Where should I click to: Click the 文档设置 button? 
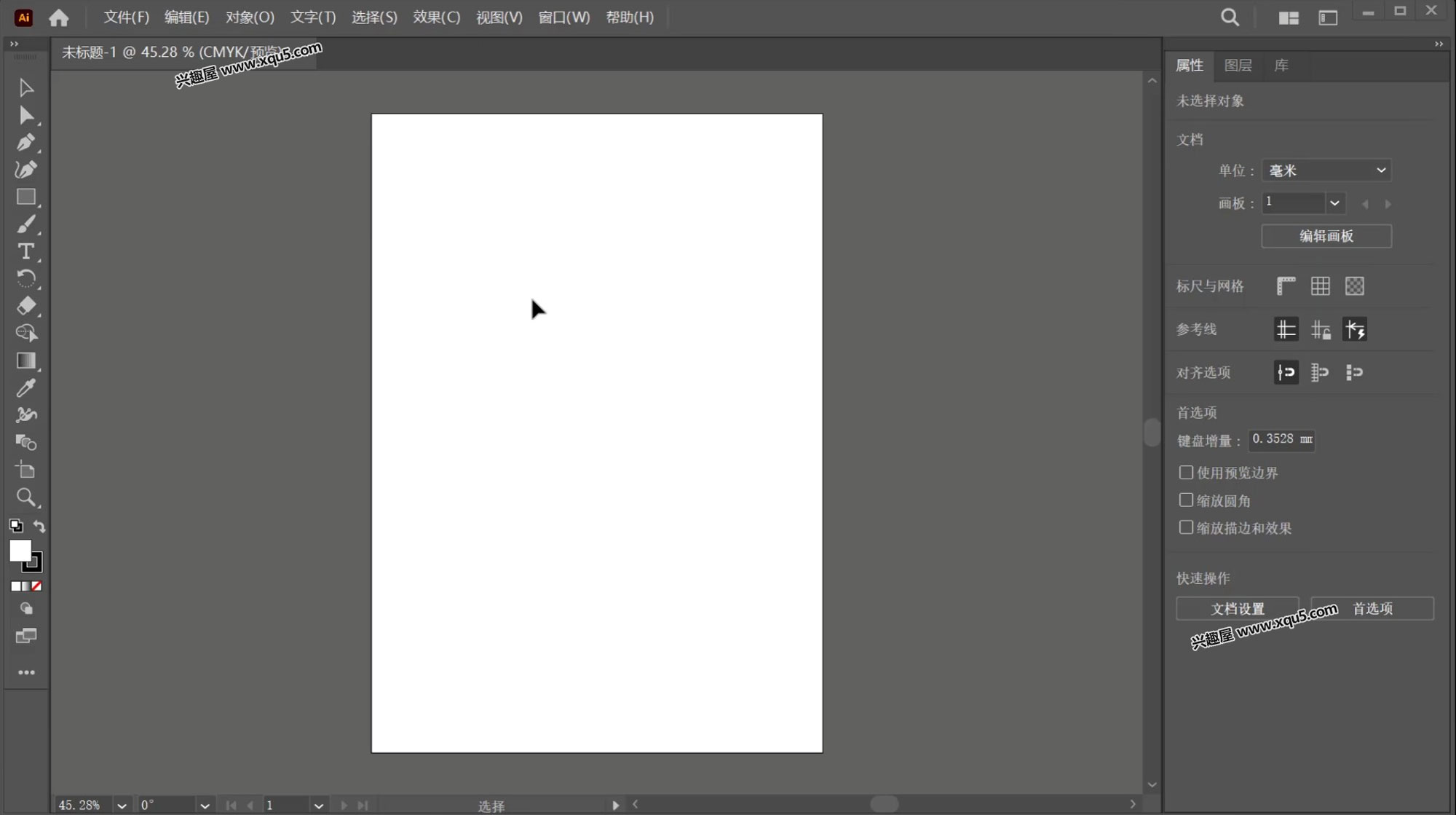coord(1238,608)
